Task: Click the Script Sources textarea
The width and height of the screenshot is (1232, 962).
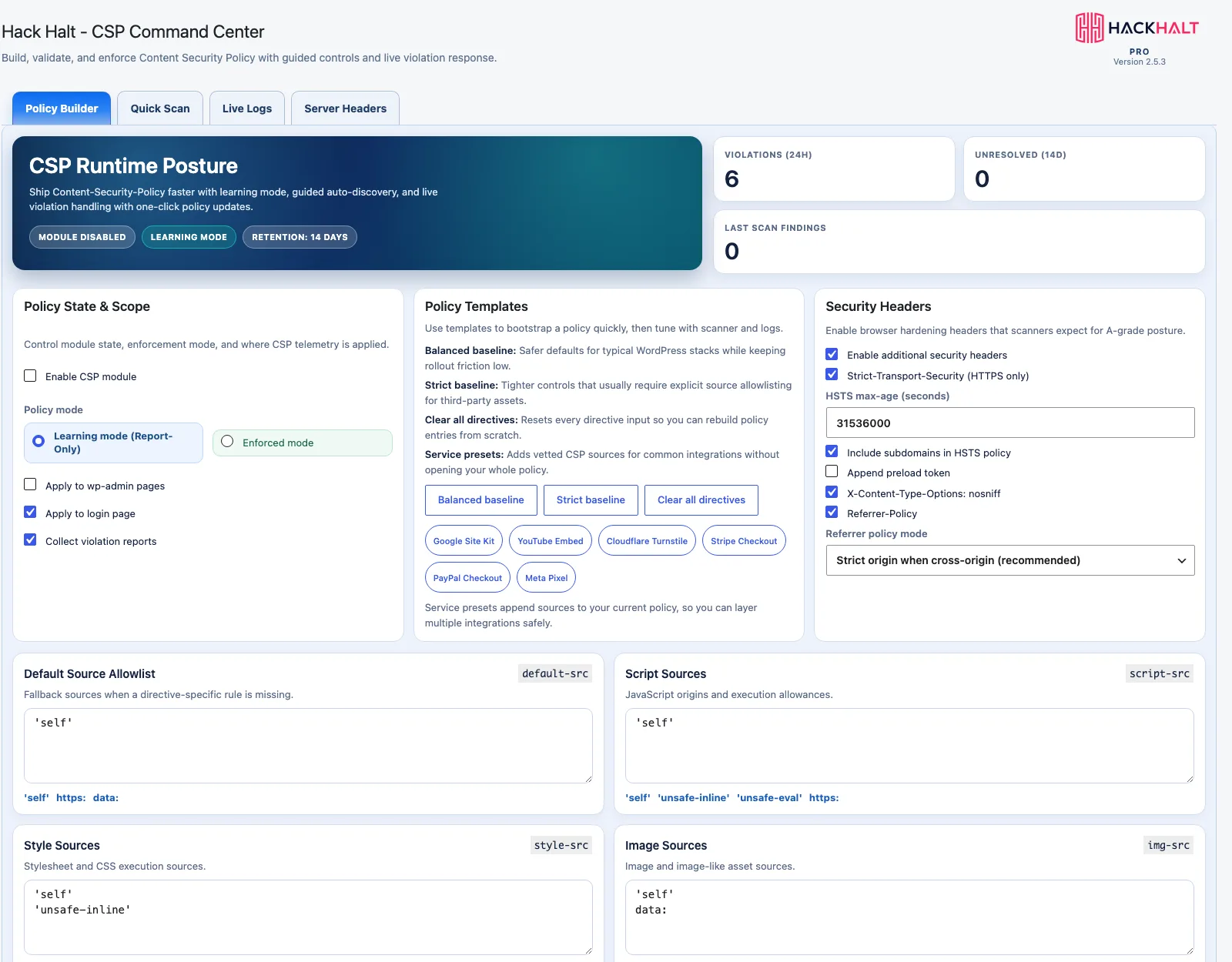Action: tap(909, 746)
